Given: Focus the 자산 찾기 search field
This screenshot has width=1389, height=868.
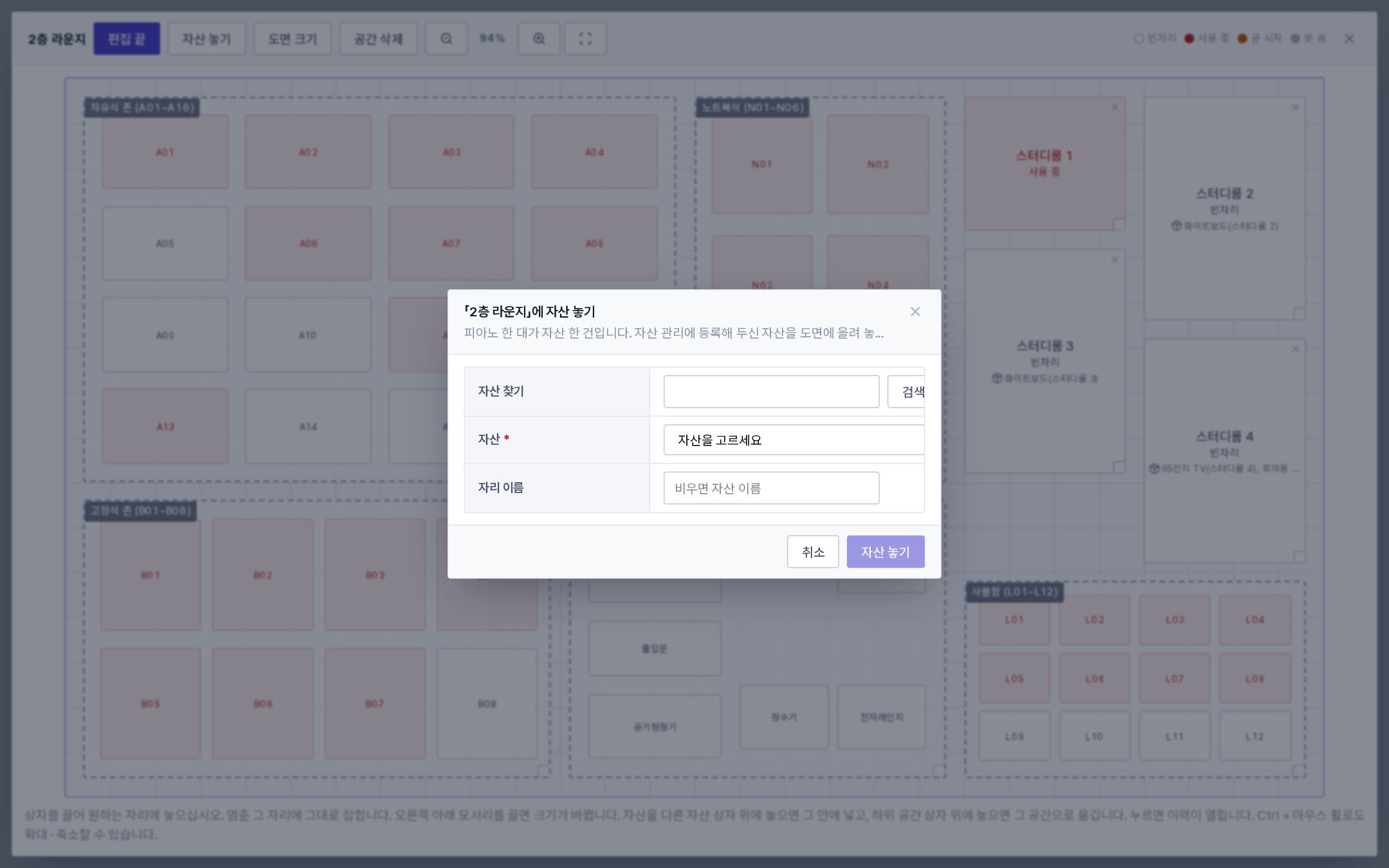Looking at the screenshot, I should tap(771, 392).
